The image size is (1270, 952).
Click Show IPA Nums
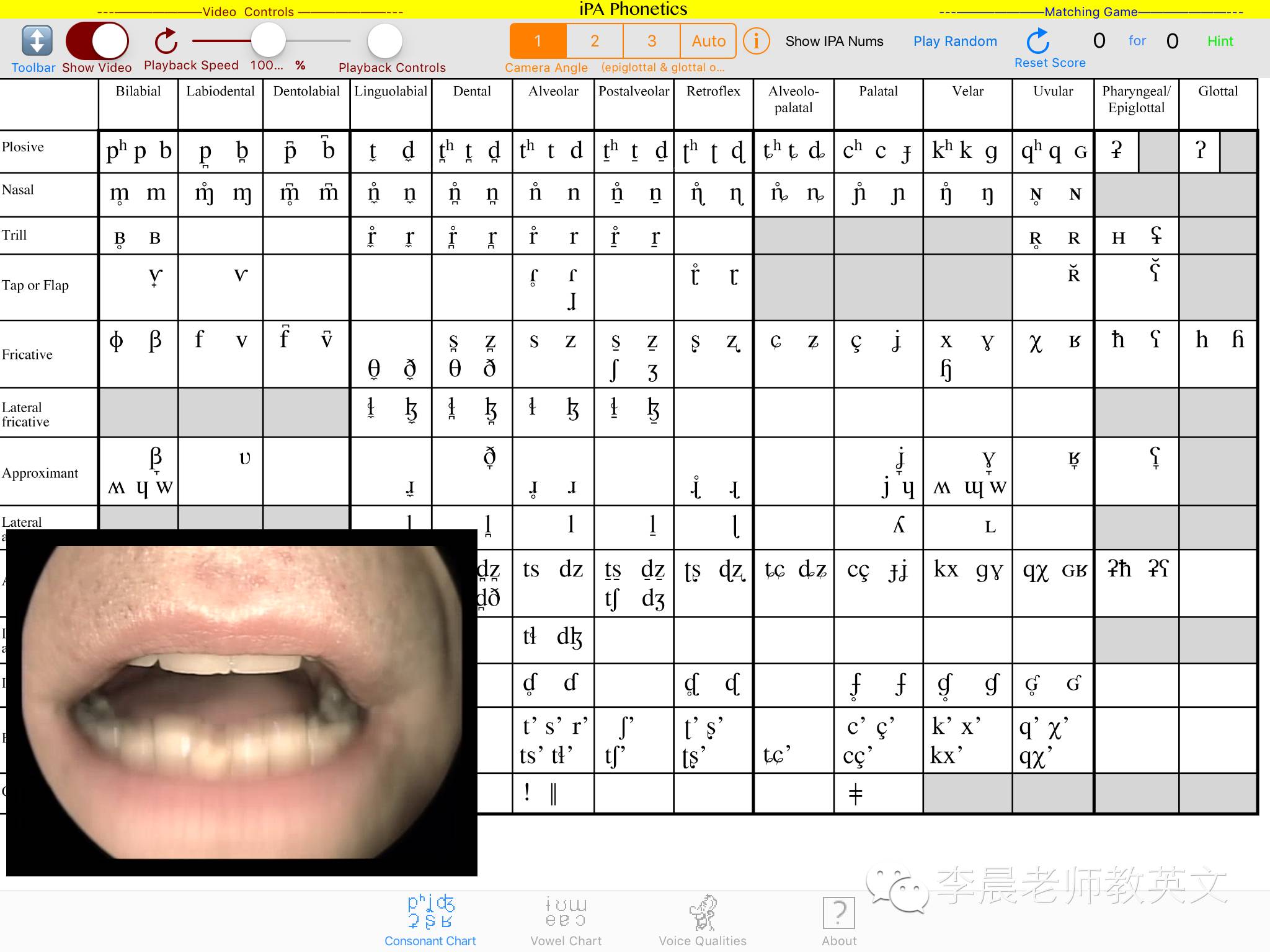(834, 41)
